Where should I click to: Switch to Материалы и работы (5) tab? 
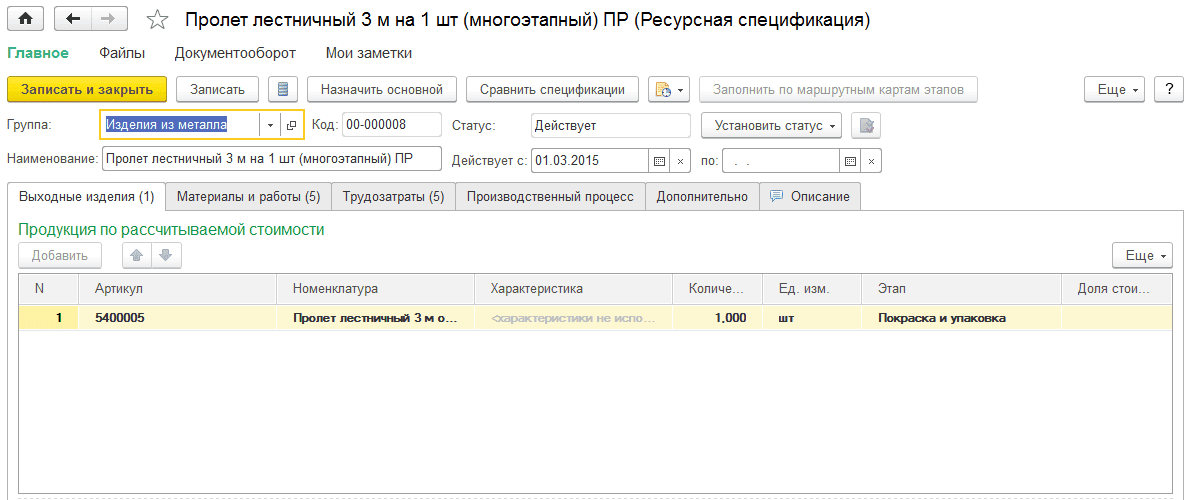(249, 197)
